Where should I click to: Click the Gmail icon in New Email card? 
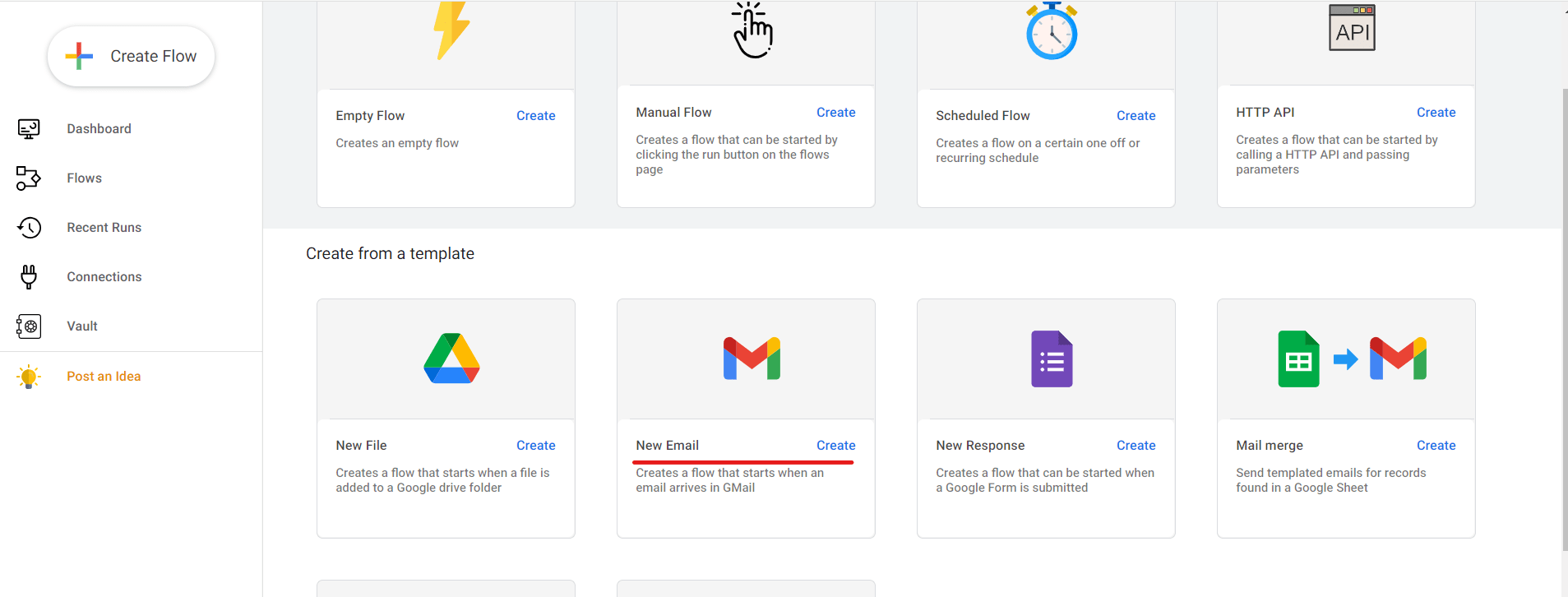[752, 359]
